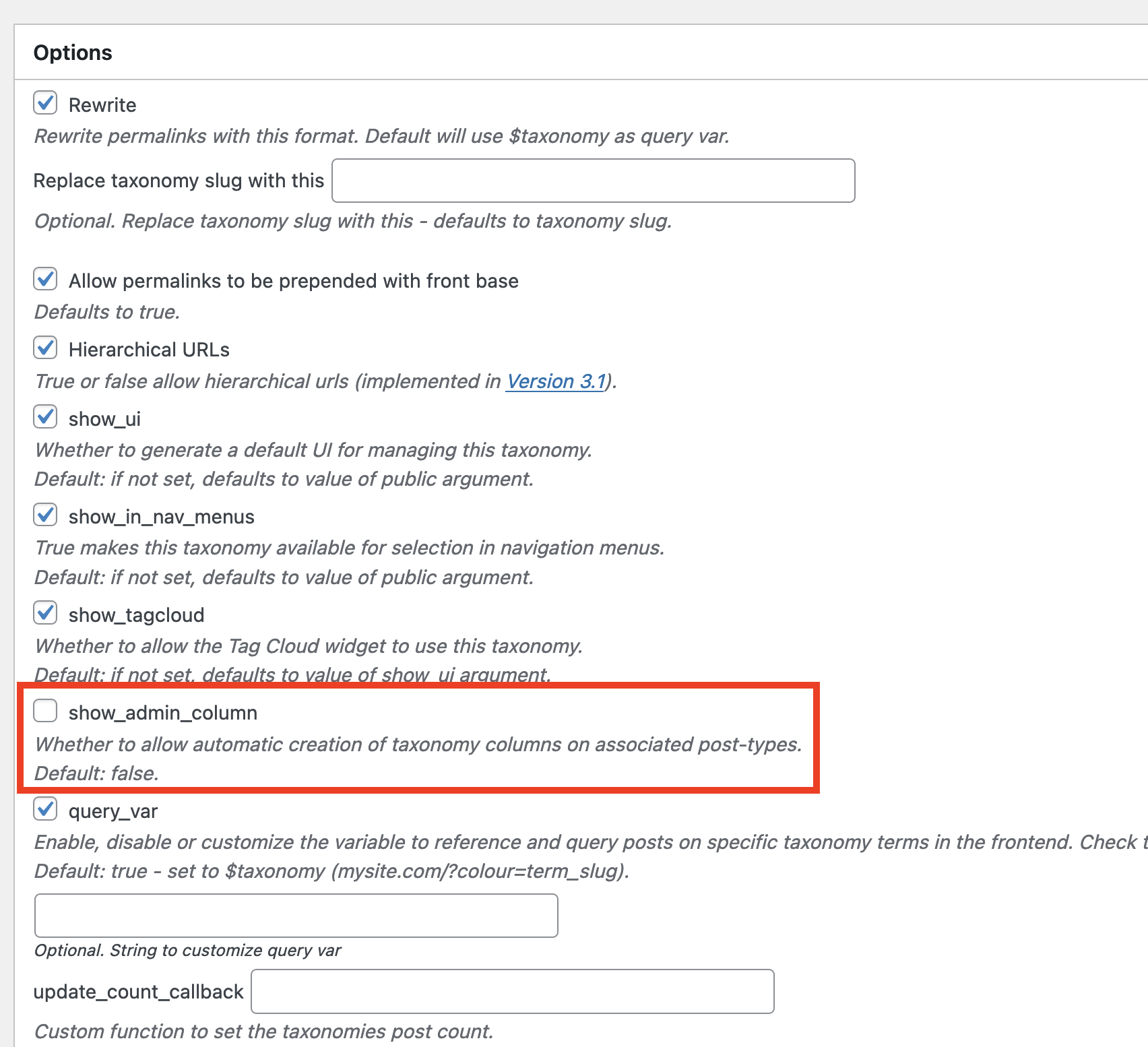This screenshot has width=1148, height=1047.
Task: Click the "Replace taxonomy slug with this" label
Action: (x=179, y=181)
